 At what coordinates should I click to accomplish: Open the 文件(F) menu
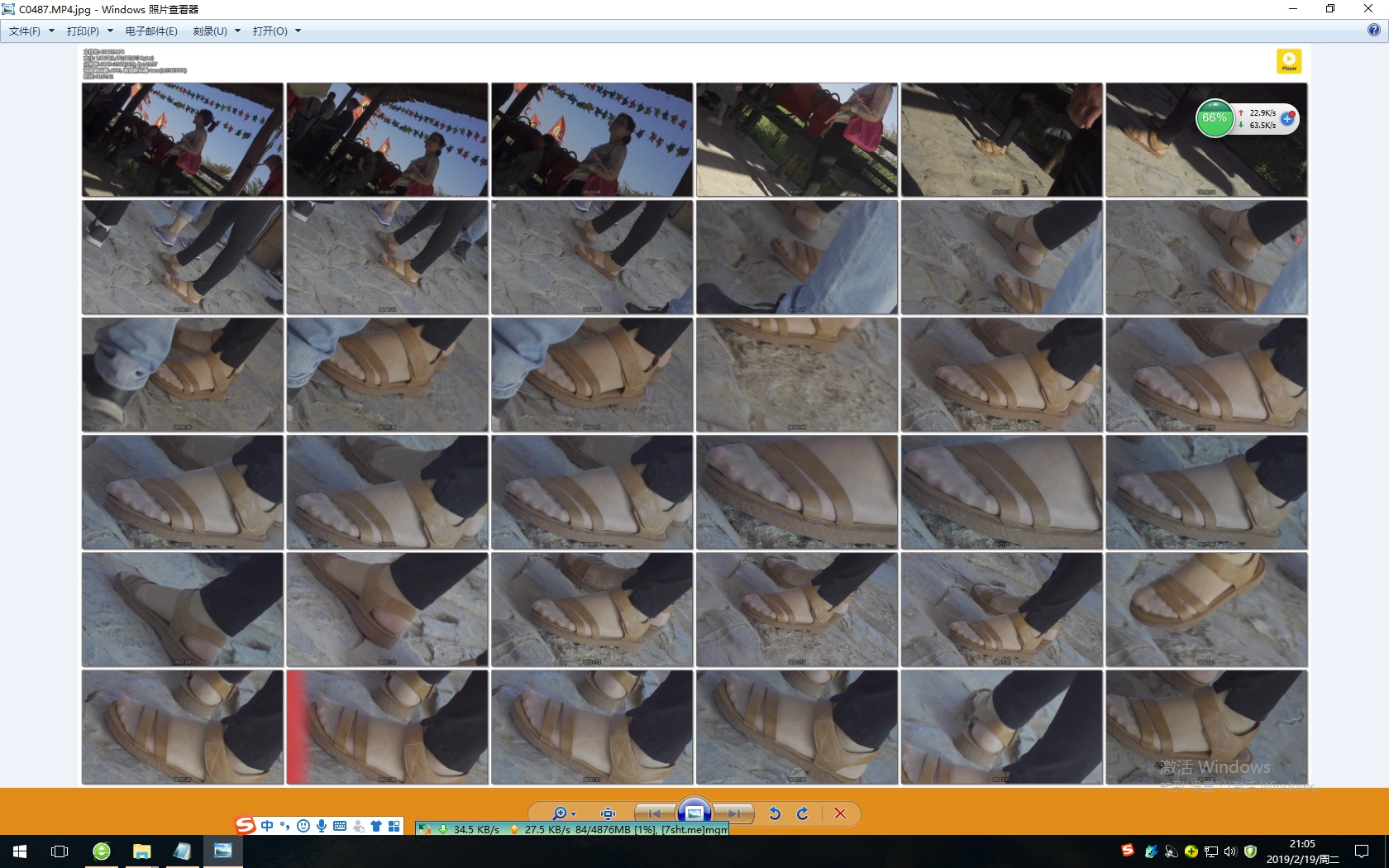click(x=31, y=31)
